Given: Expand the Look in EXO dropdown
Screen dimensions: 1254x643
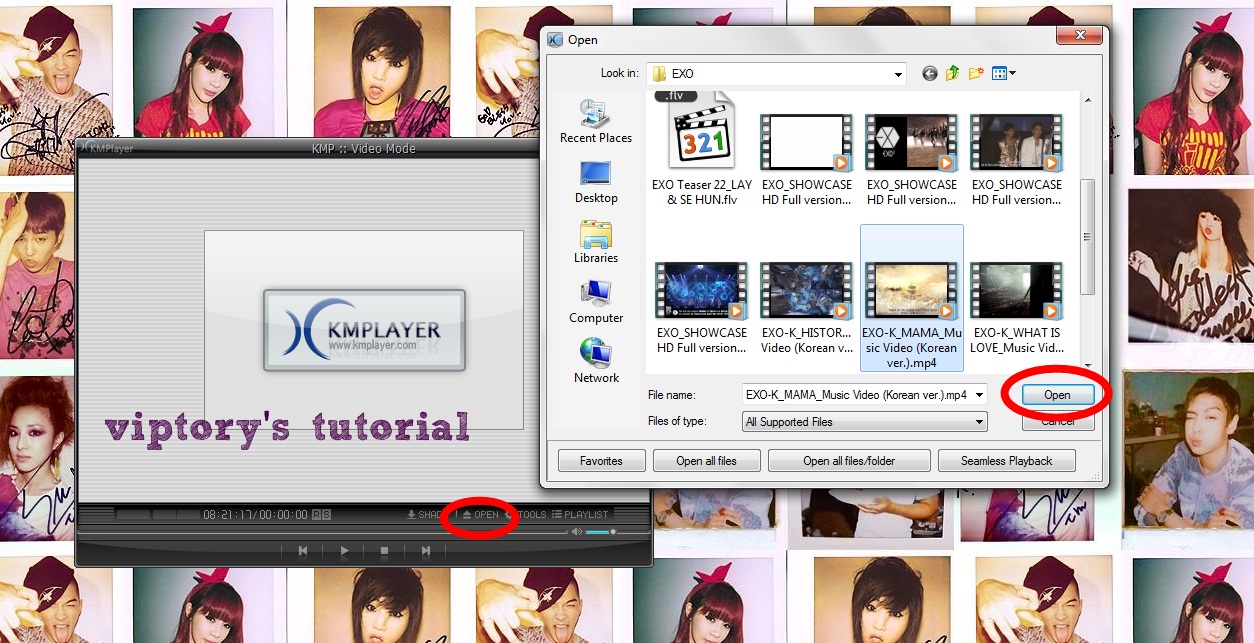Looking at the screenshot, I should pos(899,74).
